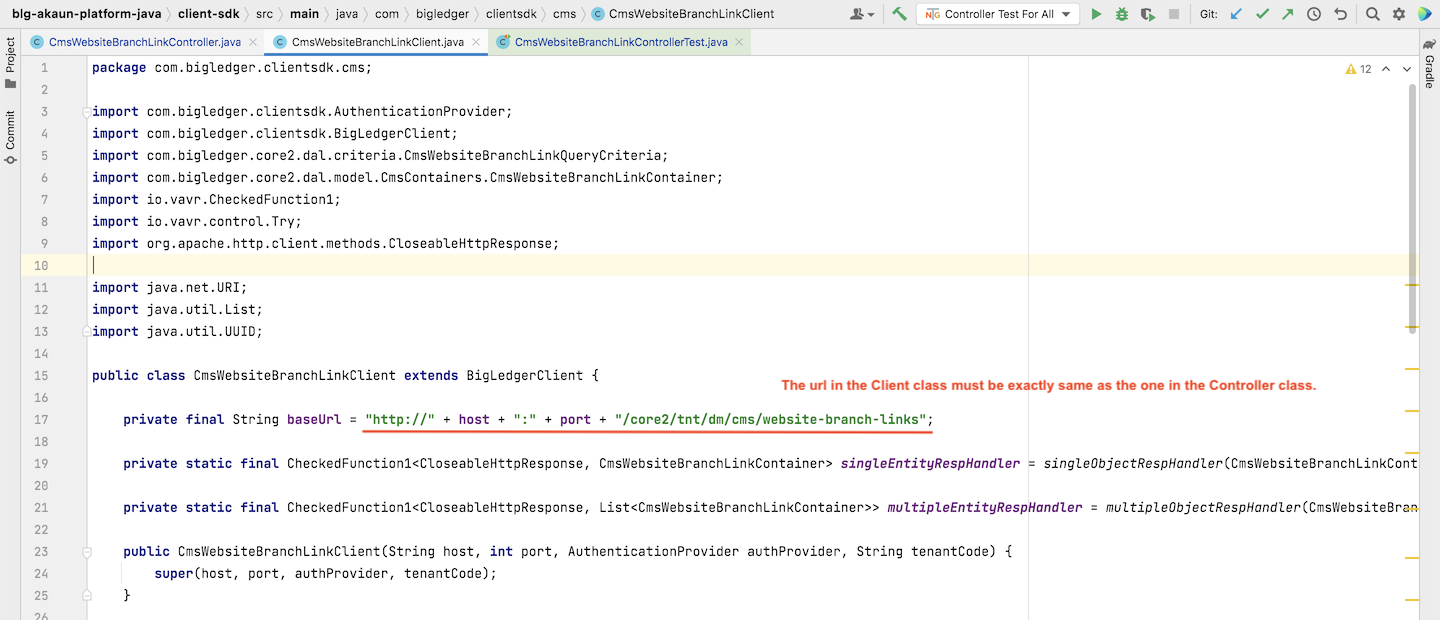Click fold end marker on line 13
The image size is (1440, 620).
coord(88,332)
